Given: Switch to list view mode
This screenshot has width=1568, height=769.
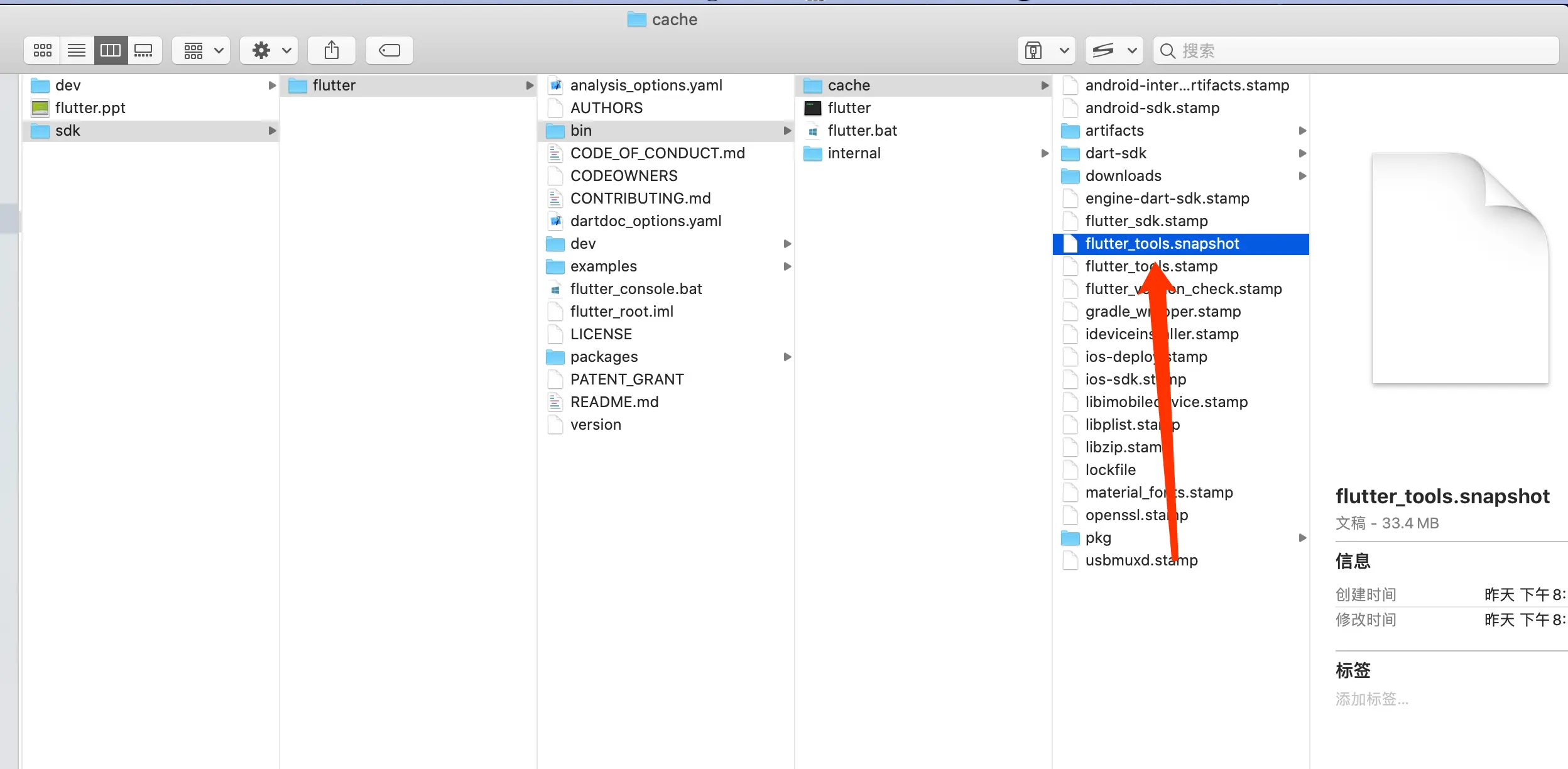Looking at the screenshot, I should 77,50.
